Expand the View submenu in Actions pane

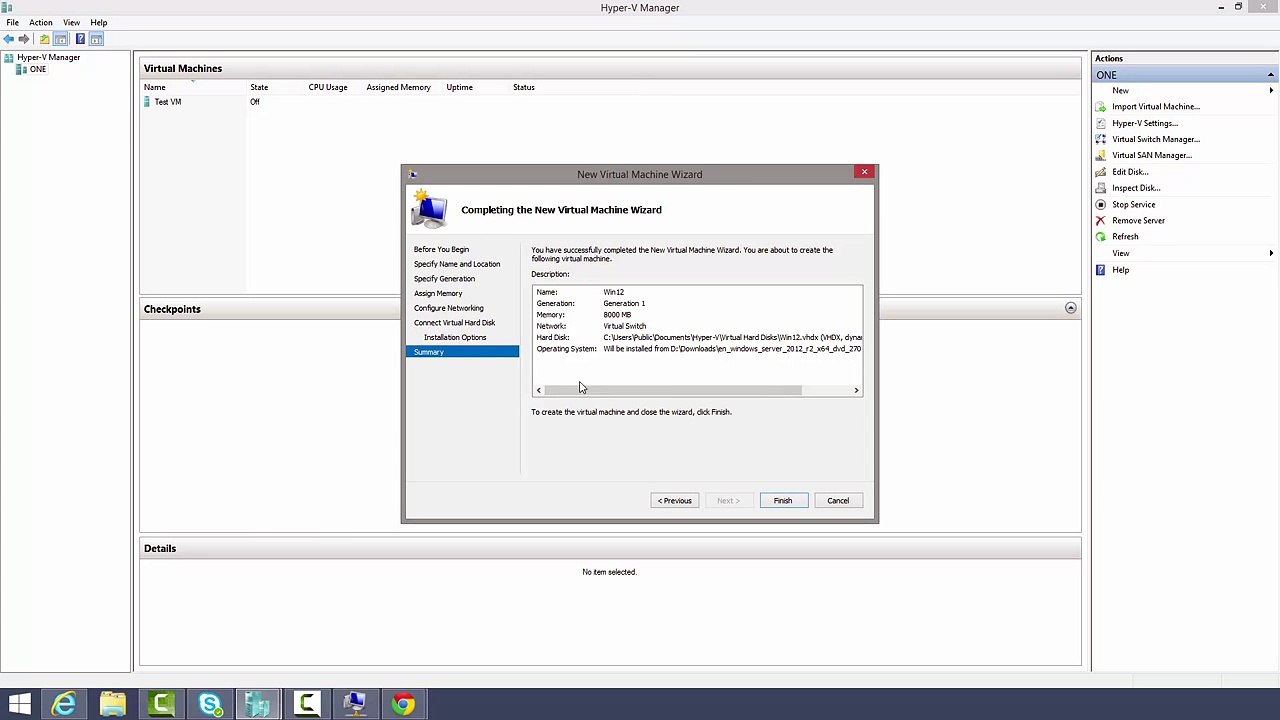pos(1271,253)
